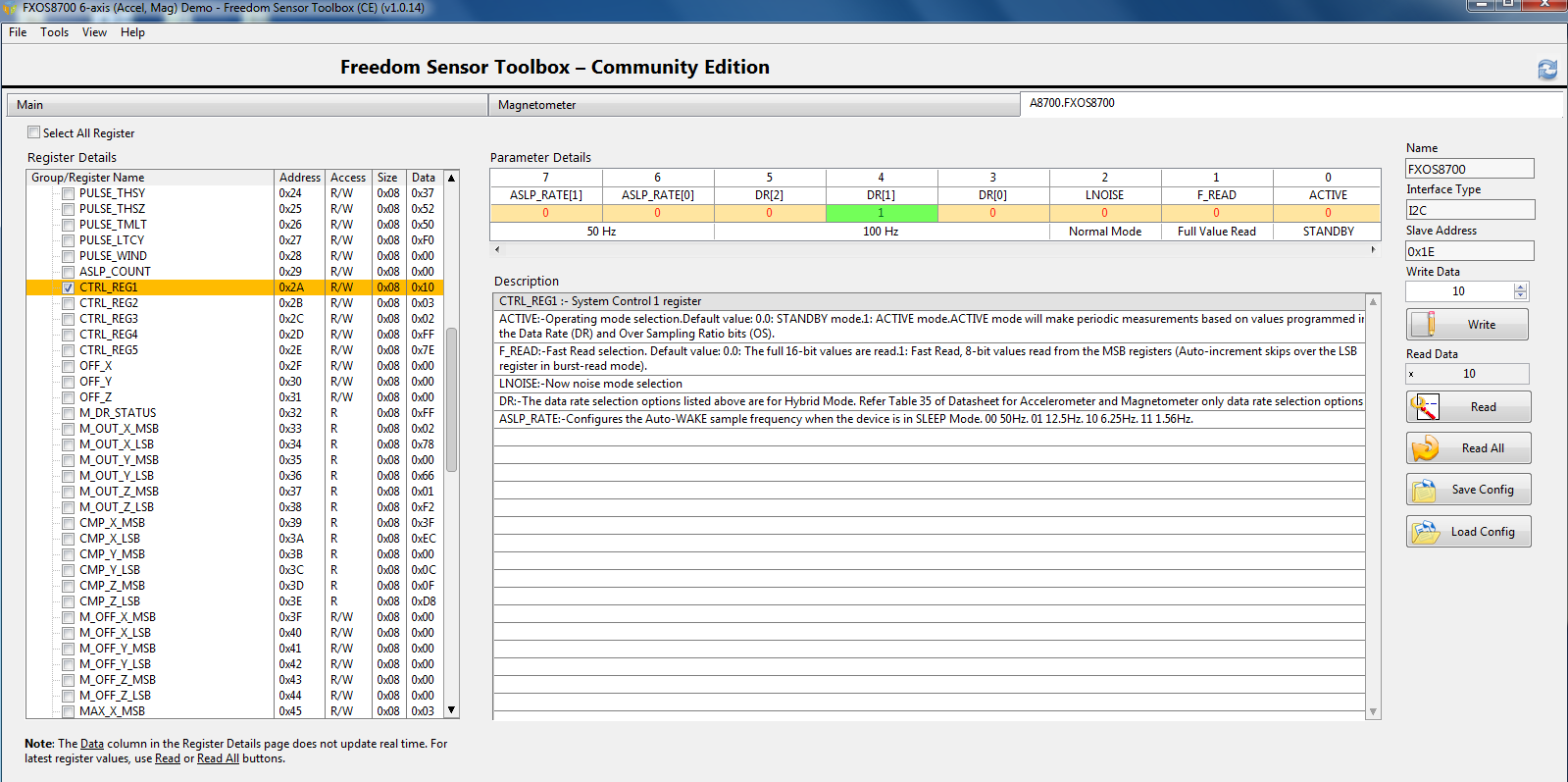The image size is (1568, 782).
Task: Select the CTRL_REG3 register row
Action: pos(235,319)
